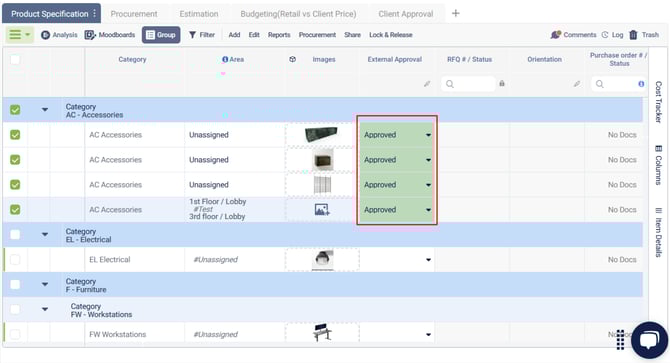Viewport: 670px width, 363px height.
Task: Click the Lock & Release button
Action: [x=391, y=35]
